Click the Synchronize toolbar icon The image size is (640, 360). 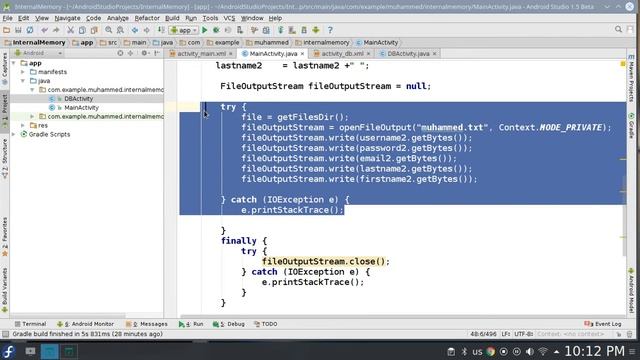pos(30,30)
